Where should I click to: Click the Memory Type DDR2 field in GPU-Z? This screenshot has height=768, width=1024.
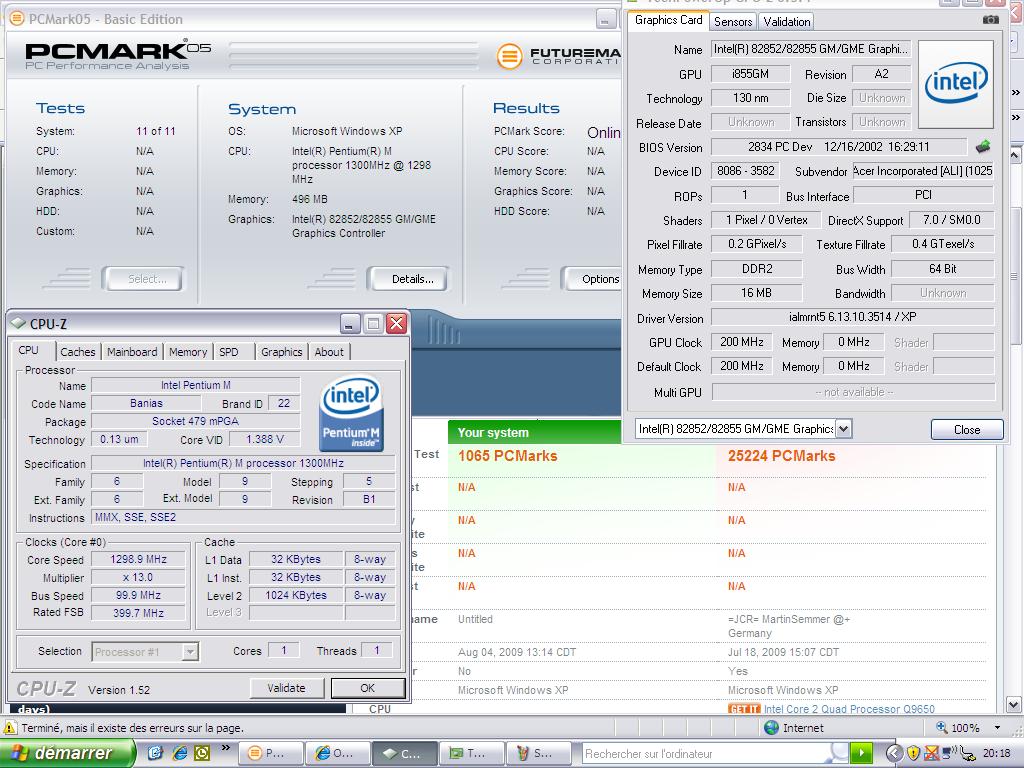756,269
